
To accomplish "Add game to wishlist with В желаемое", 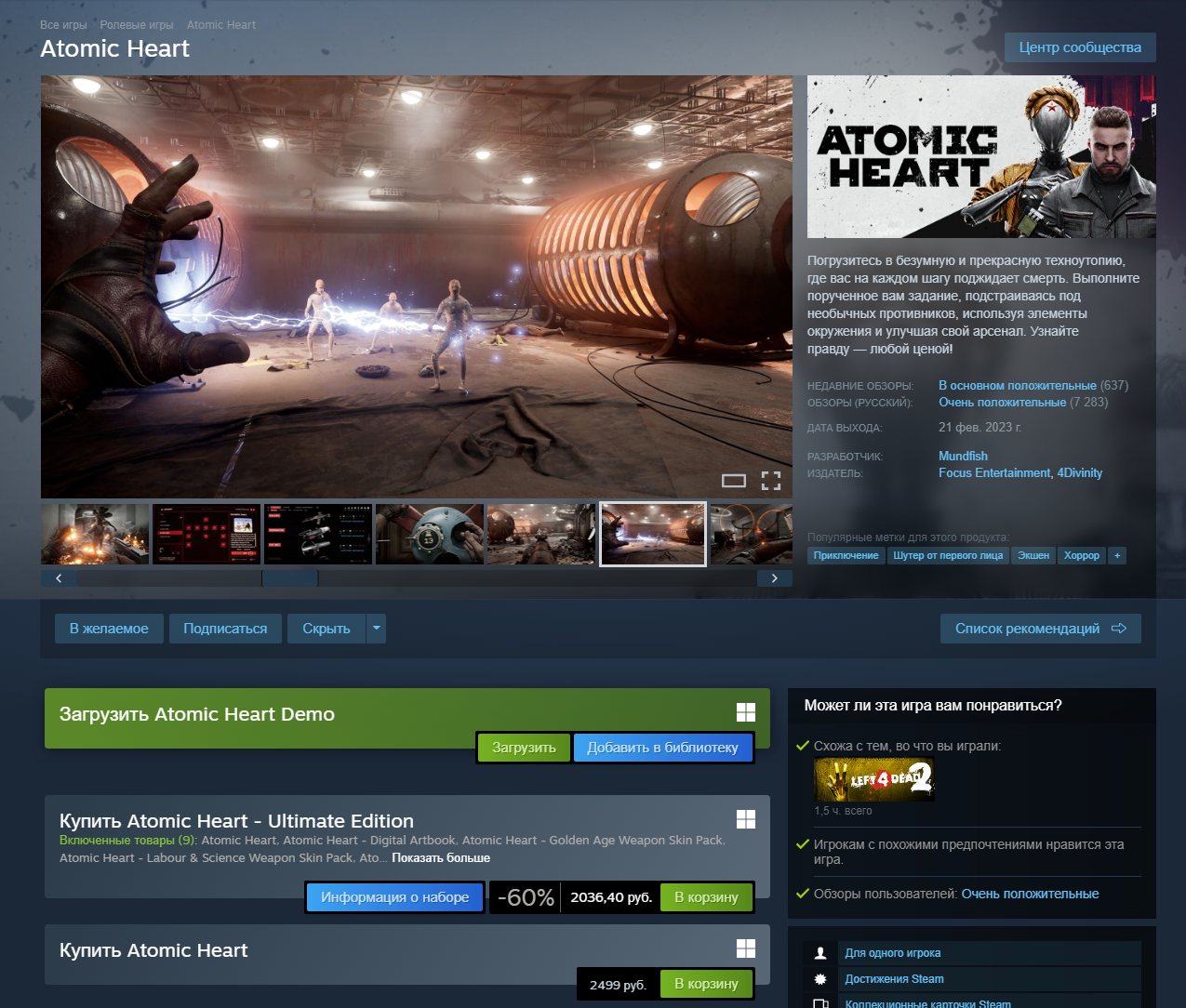I will tap(109, 629).
